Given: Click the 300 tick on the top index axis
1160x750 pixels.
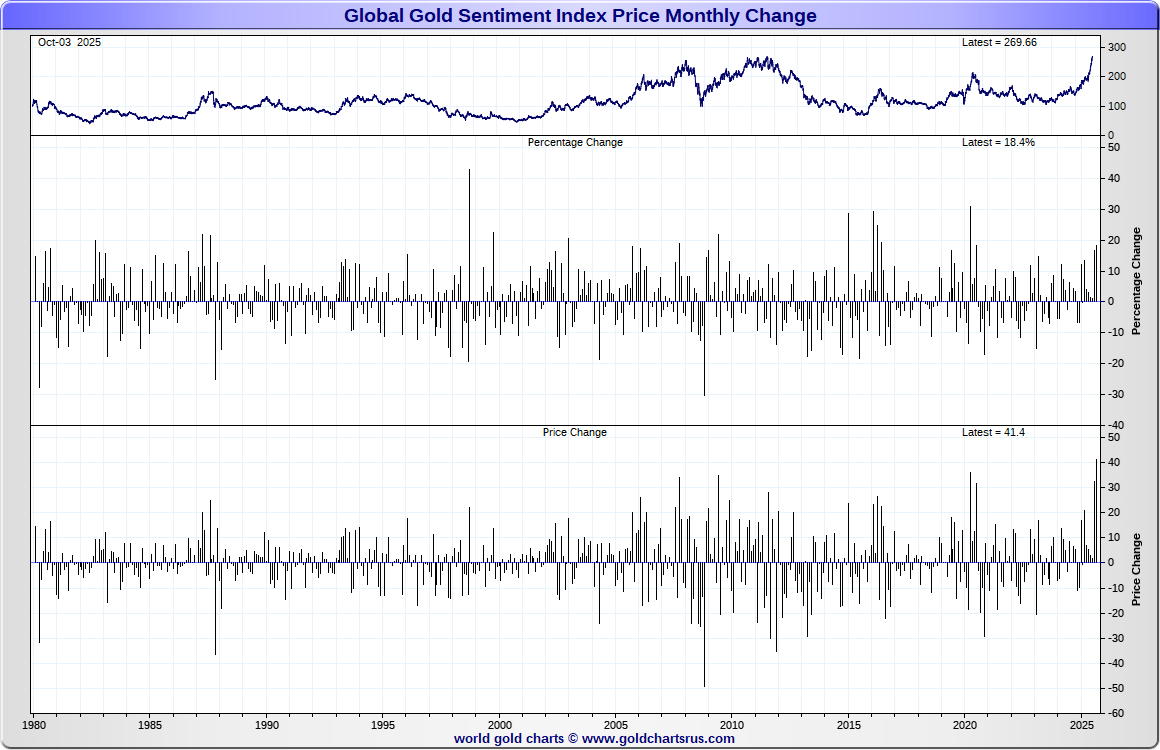Looking at the screenshot, I should click(x=1117, y=47).
